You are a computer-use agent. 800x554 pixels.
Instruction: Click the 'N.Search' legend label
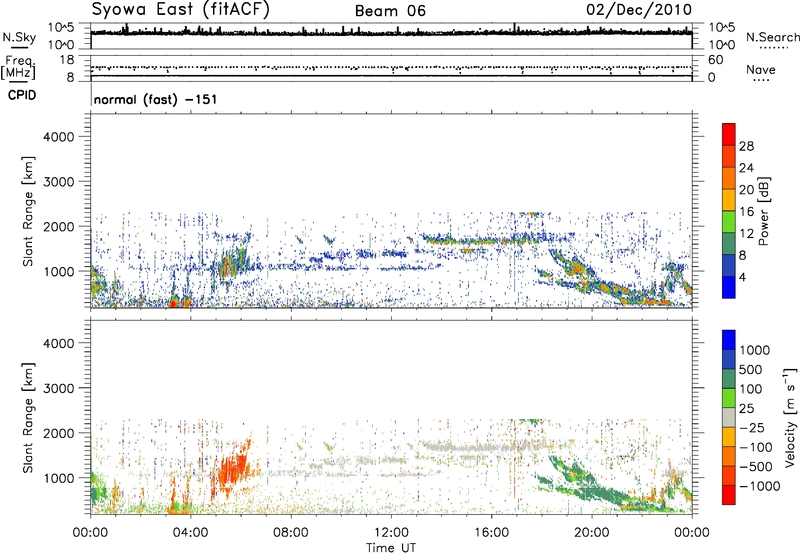[772, 37]
